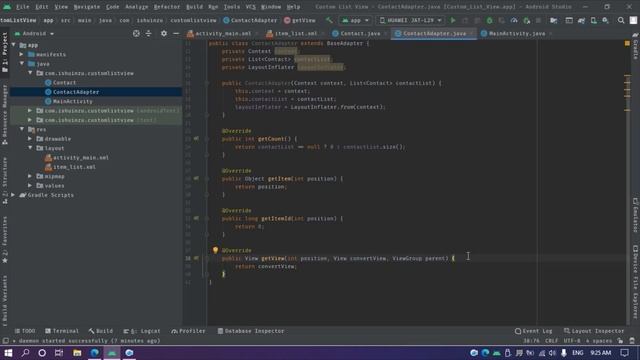
Task: Open Windows Start menu
Action: coord(8,353)
